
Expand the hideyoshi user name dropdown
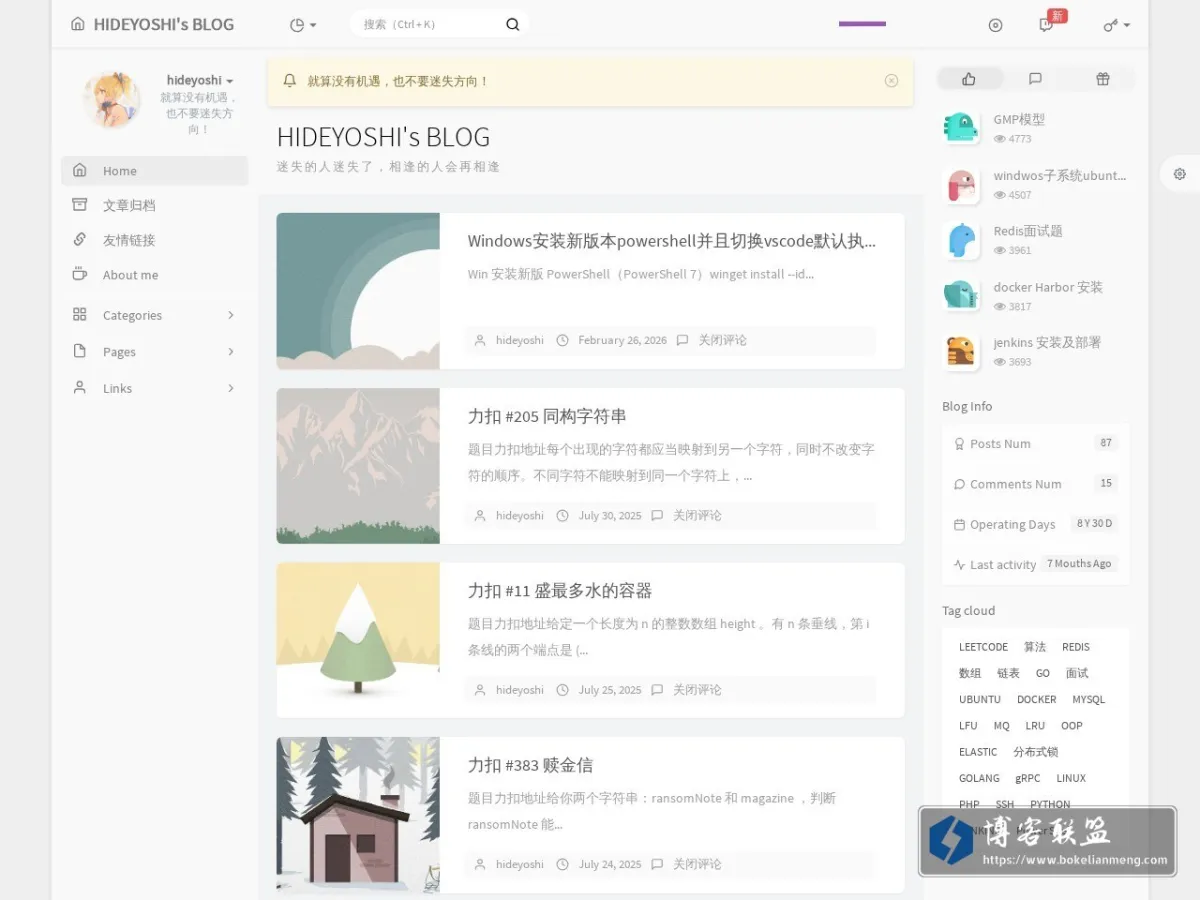pyautogui.click(x=200, y=80)
